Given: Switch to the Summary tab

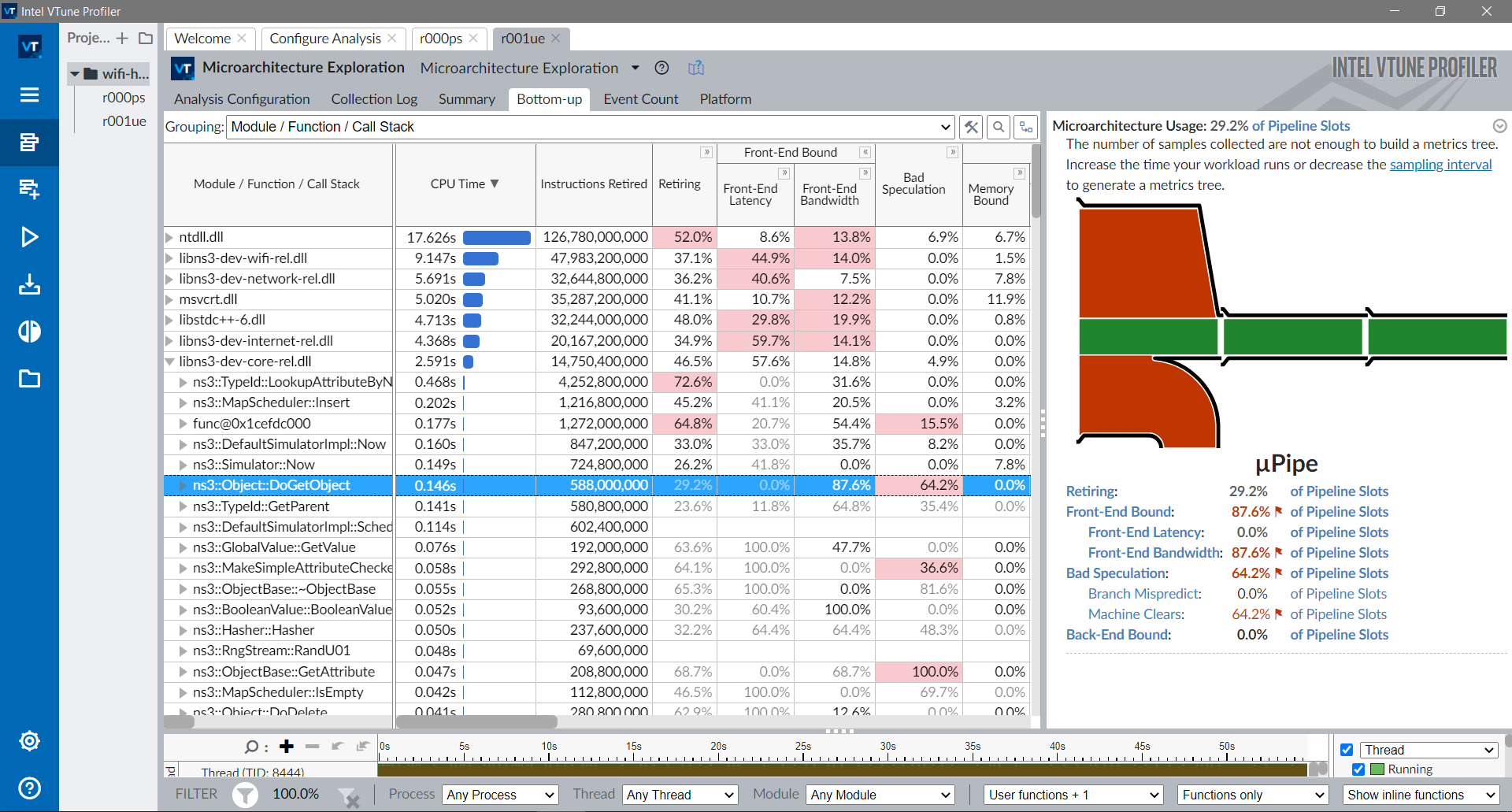Looking at the screenshot, I should click(466, 99).
